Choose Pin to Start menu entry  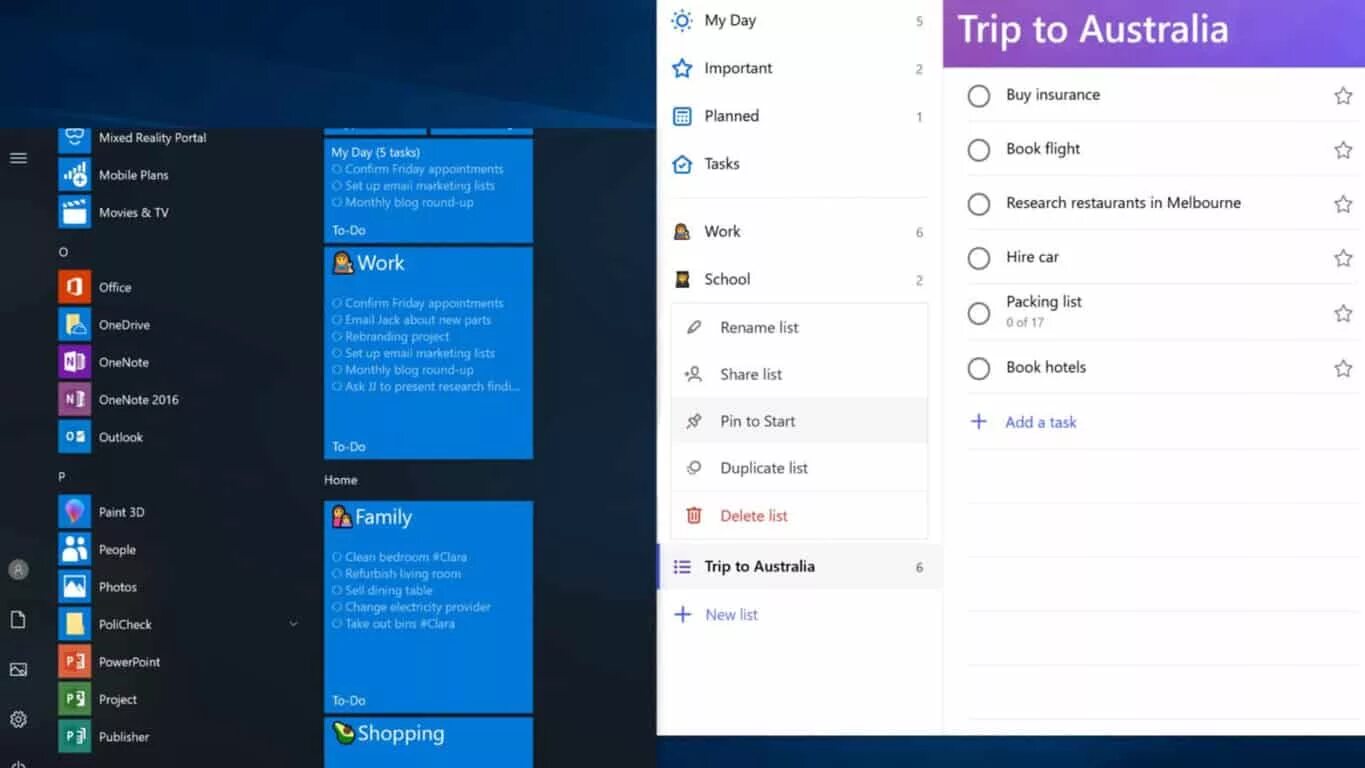[799, 421]
